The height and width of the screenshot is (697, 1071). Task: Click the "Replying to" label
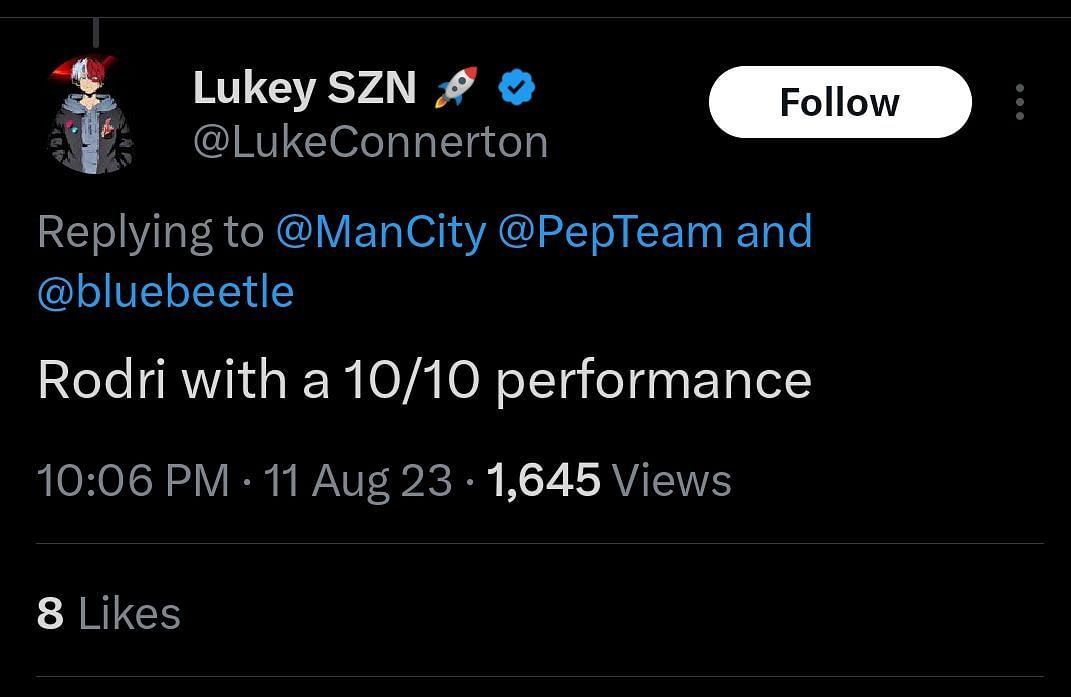pos(150,232)
